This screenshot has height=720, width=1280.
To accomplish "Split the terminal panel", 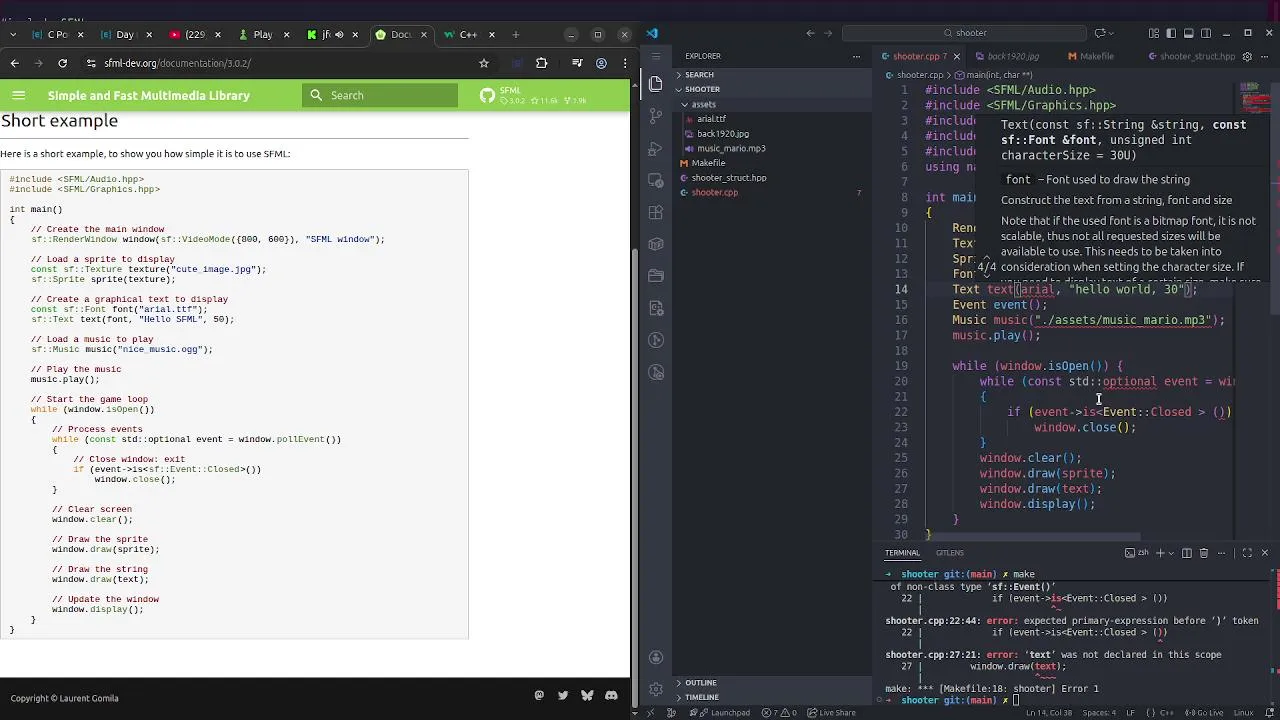I will (x=1187, y=553).
